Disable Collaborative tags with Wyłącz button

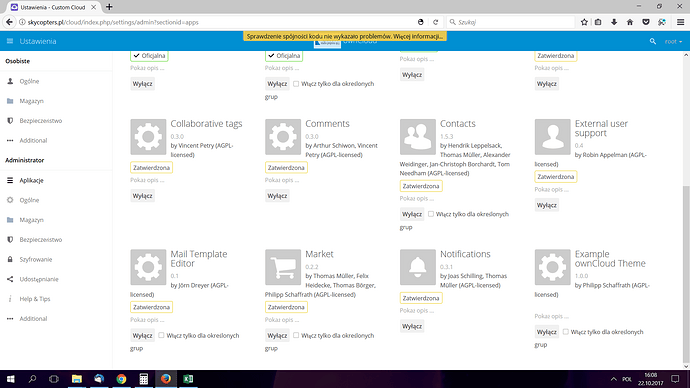143,196
